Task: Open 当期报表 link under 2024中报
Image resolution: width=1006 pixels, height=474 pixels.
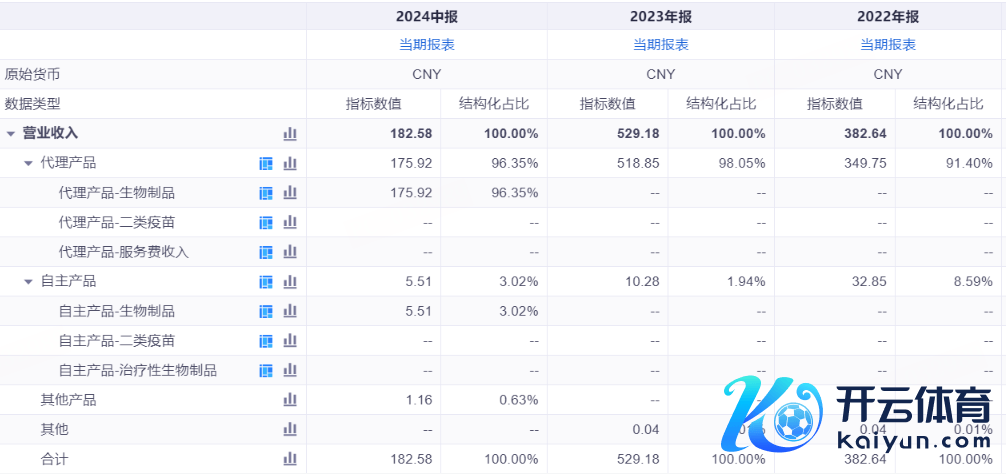Action: pos(426,45)
